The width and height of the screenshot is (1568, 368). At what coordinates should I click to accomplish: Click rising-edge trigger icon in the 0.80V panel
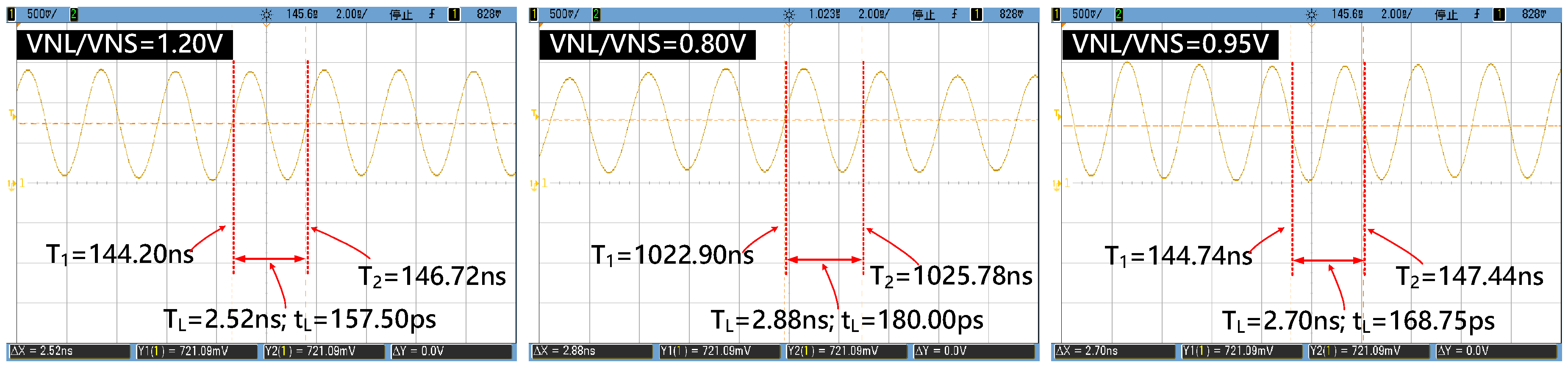click(x=955, y=14)
